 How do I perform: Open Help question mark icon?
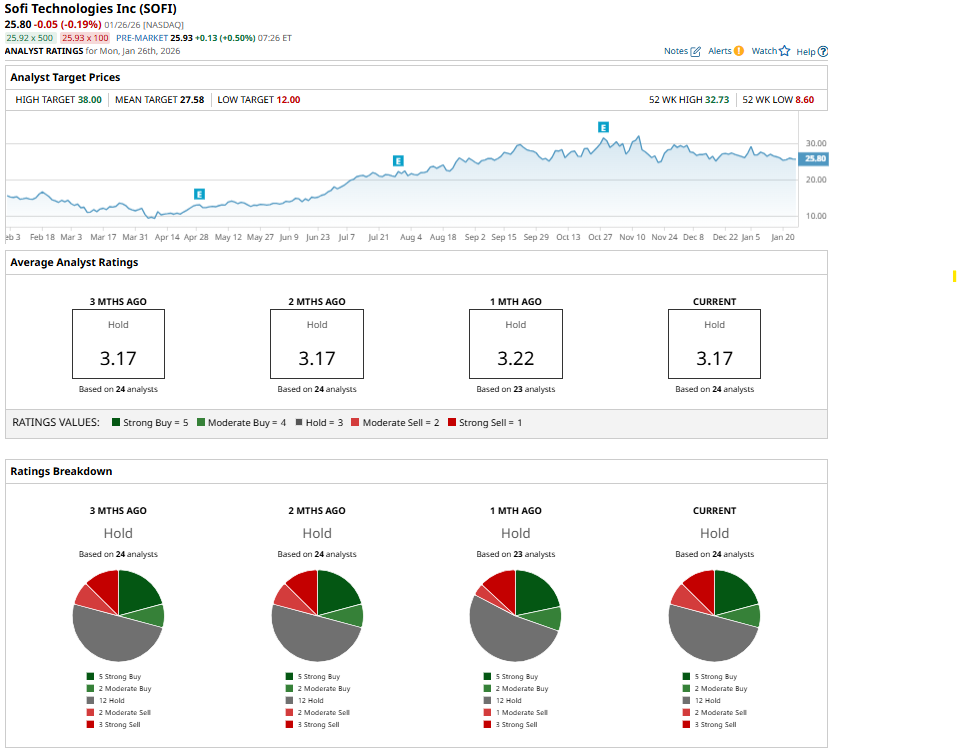tap(823, 51)
